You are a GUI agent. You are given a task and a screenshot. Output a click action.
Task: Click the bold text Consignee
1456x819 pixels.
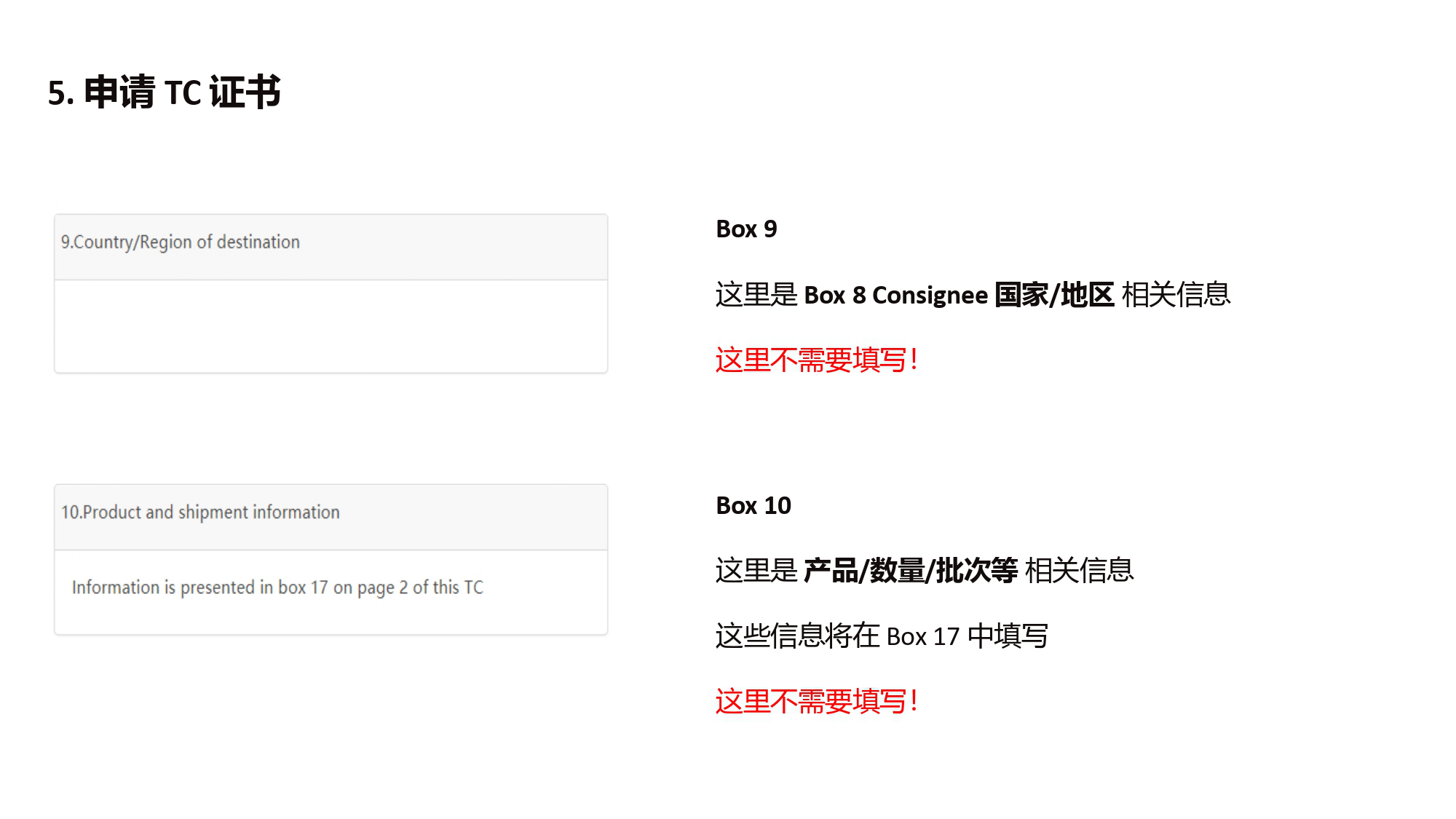(x=930, y=296)
